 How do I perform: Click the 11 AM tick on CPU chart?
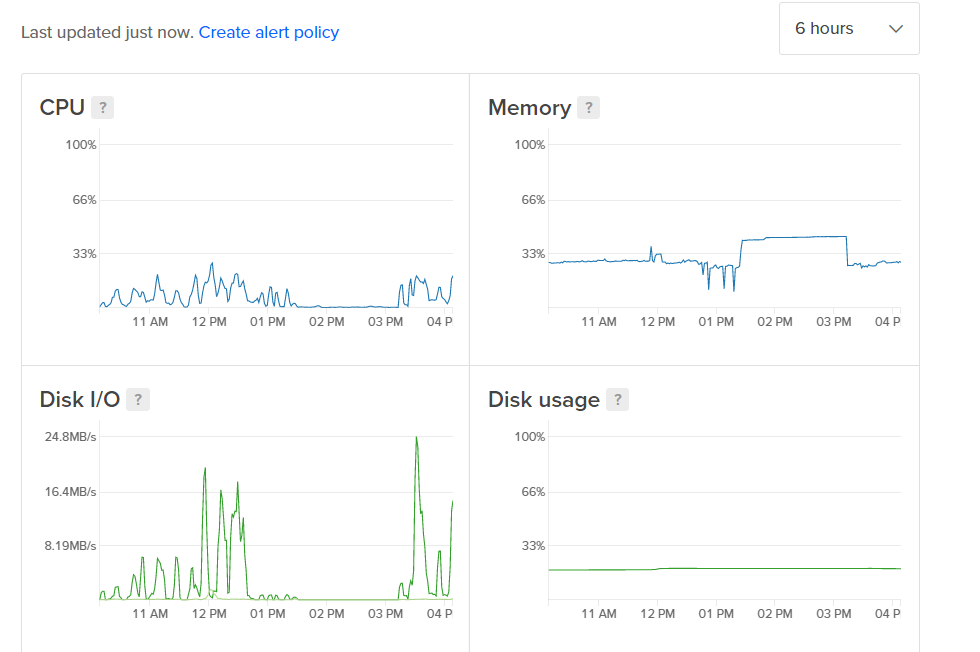150,321
